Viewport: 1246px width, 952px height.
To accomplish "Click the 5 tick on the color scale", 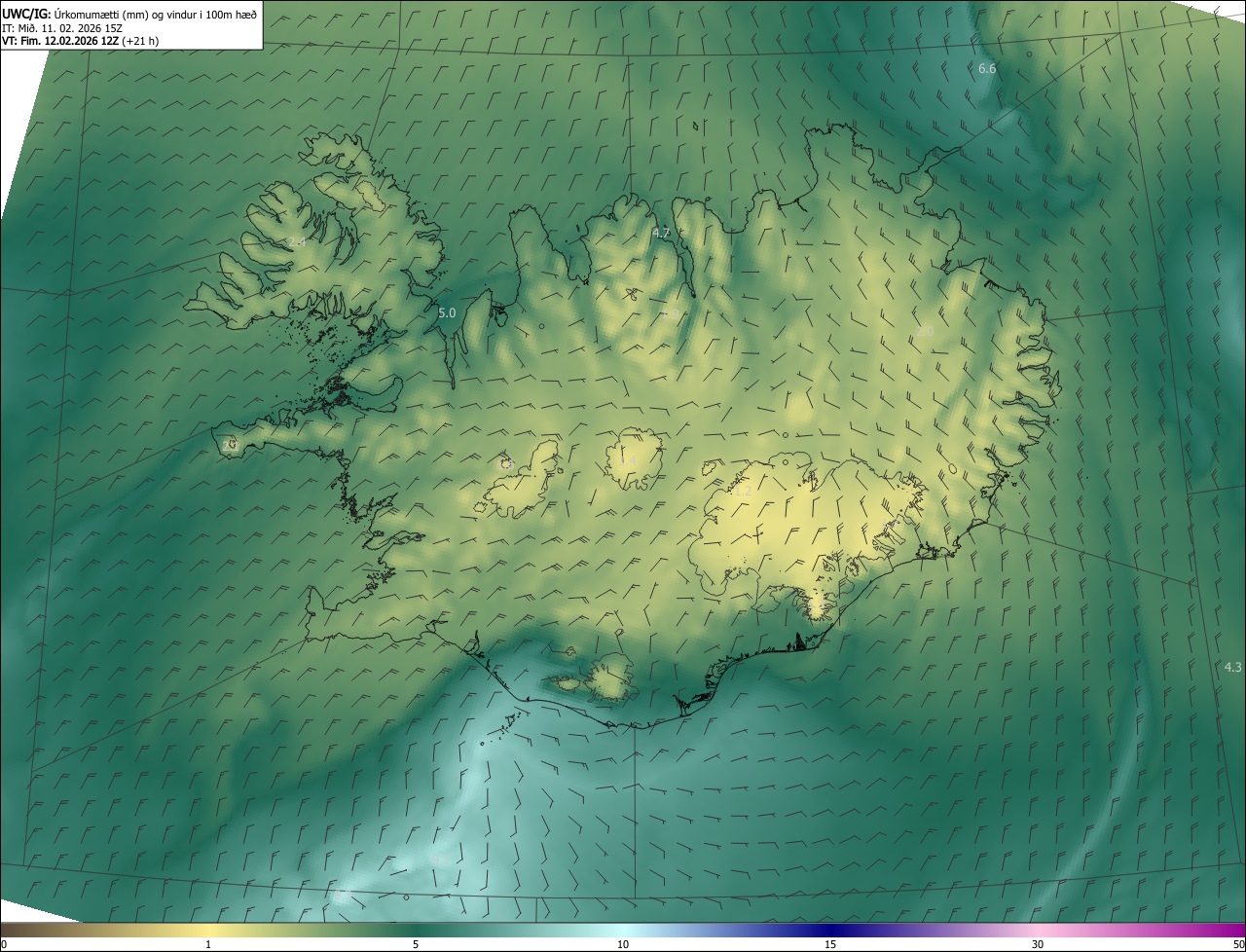I will (x=416, y=945).
